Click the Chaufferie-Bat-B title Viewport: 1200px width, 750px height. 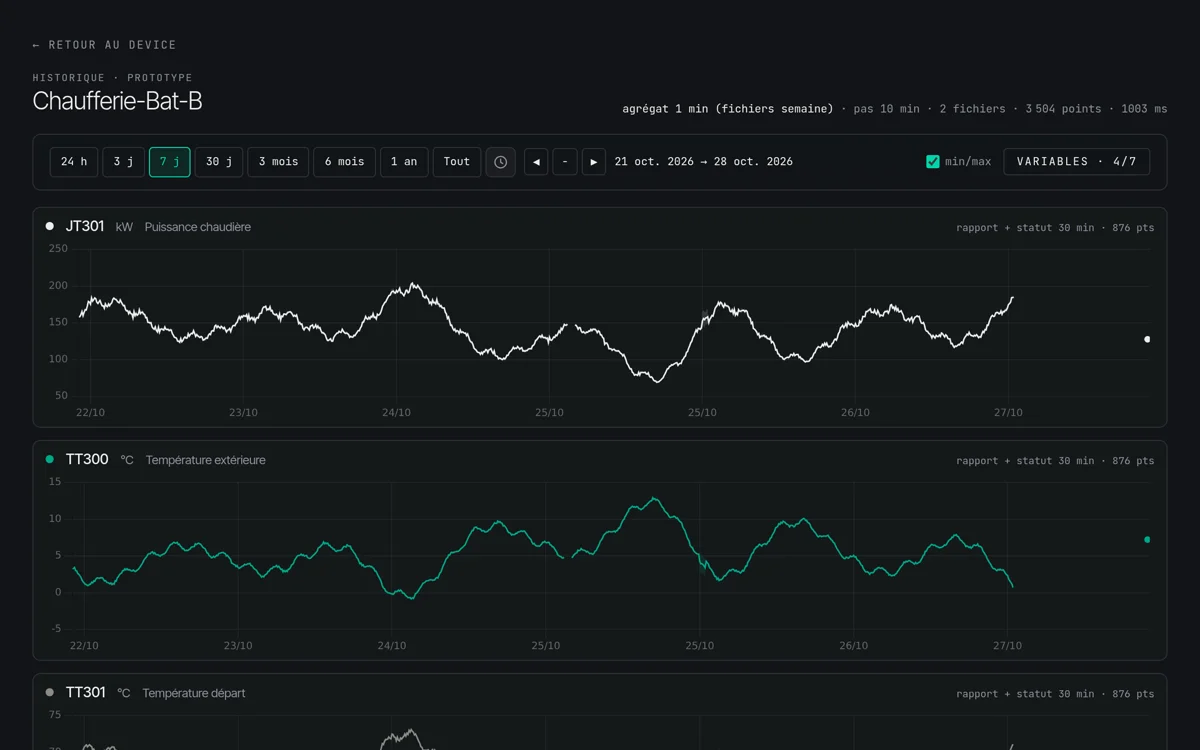(117, 101)
